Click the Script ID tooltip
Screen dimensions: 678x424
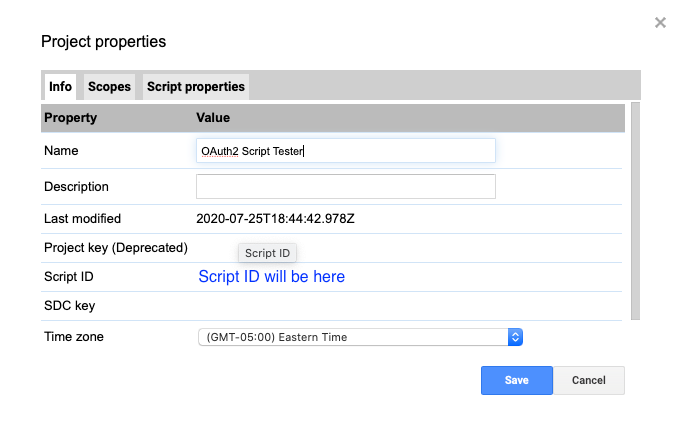point(267,253)
